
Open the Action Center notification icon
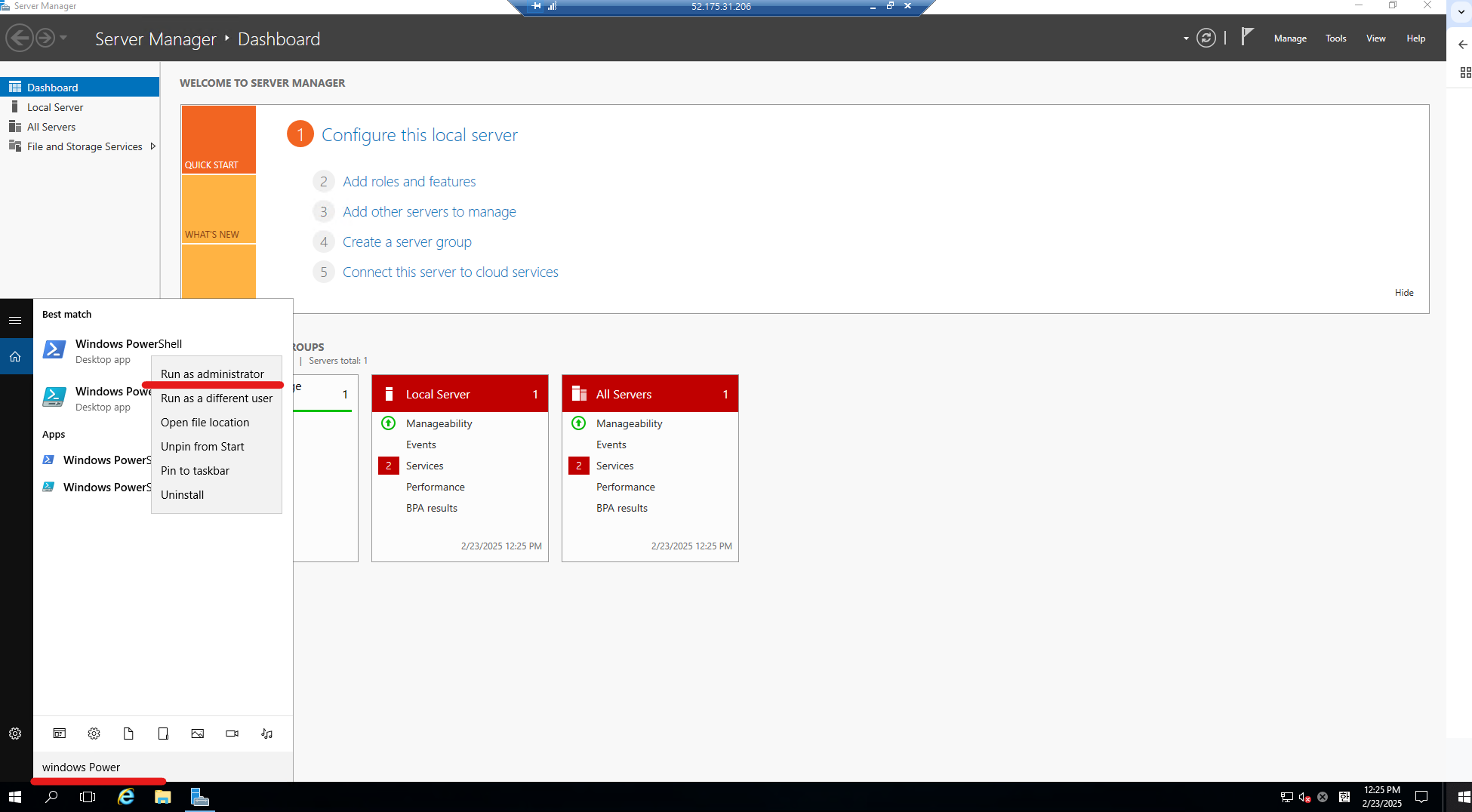pos(1421,797)
